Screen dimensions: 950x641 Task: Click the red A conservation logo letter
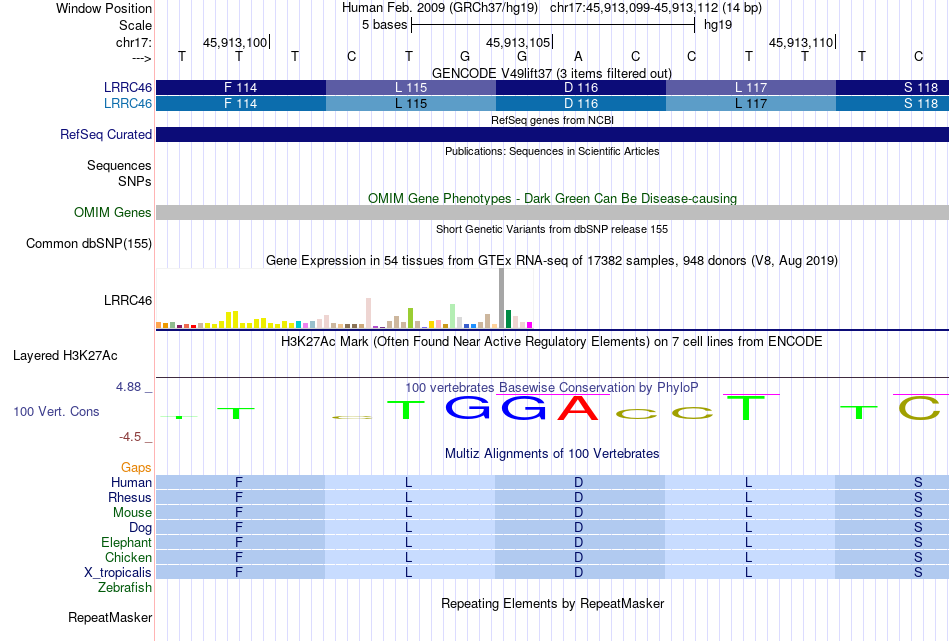[x=578, y=408]
